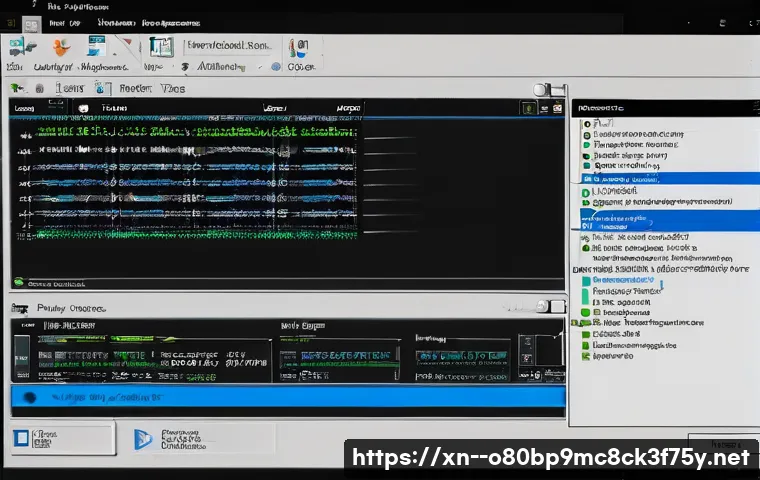
Task: Select the first highlighted blue row in right list
Action: (x=670, y=178)
